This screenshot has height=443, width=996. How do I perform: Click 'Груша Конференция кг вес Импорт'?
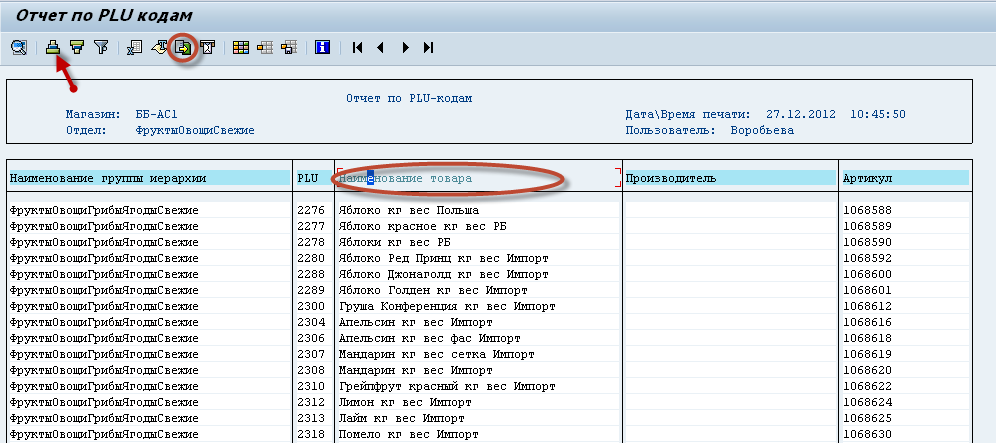pos(447,306)
